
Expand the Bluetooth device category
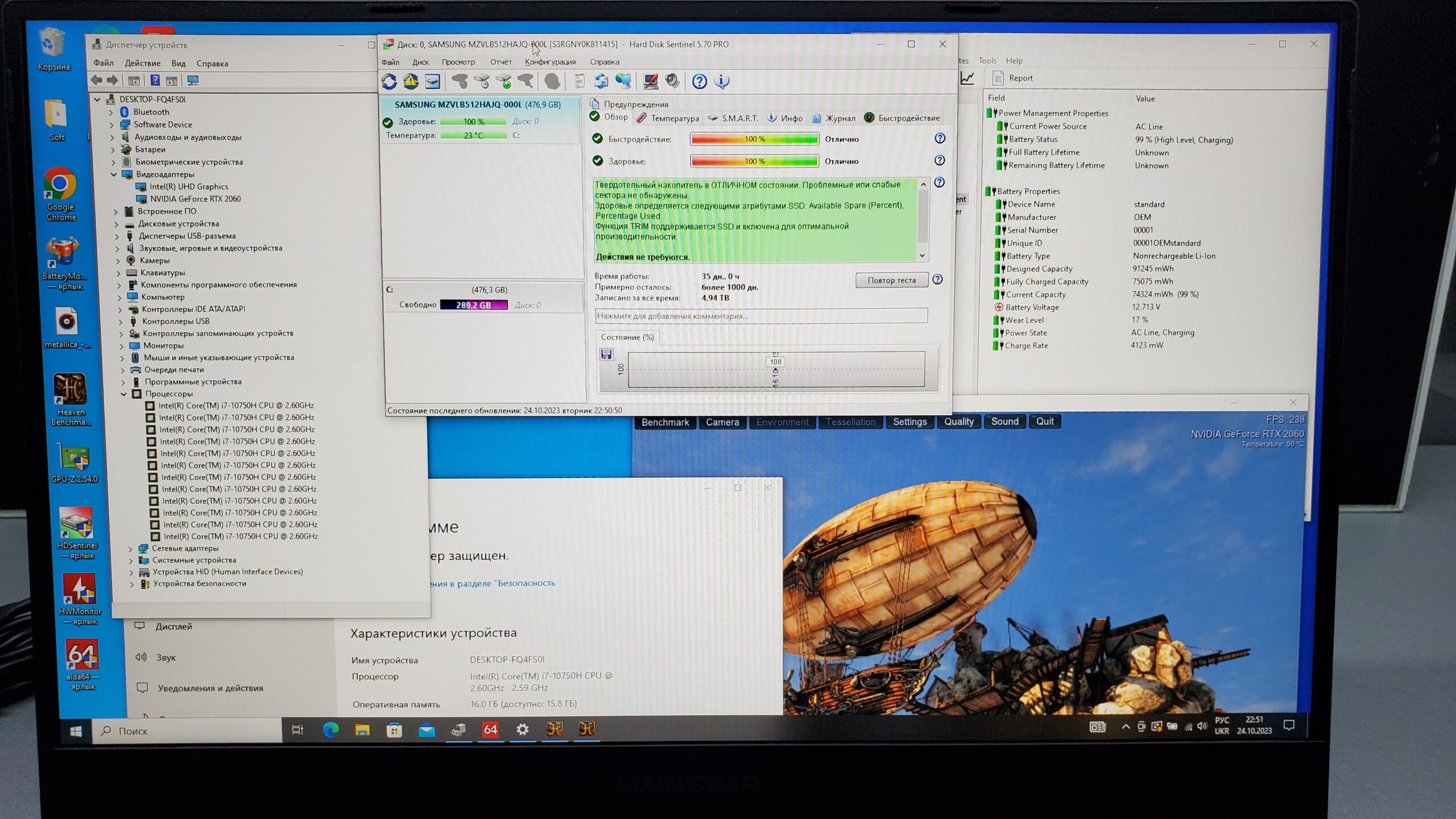pyautogui.click(x=111, y=112)
